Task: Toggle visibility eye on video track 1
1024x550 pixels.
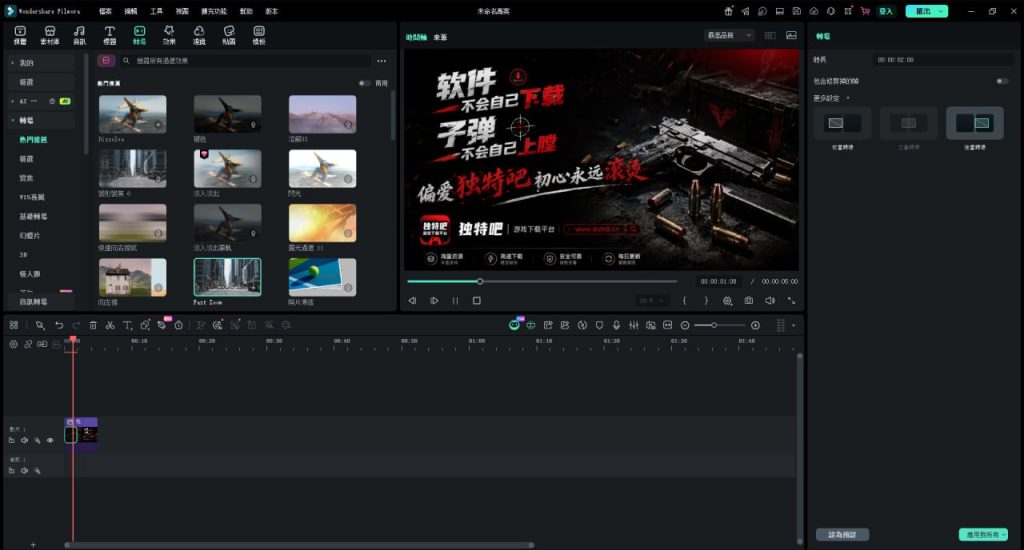Action: point(50,440)
